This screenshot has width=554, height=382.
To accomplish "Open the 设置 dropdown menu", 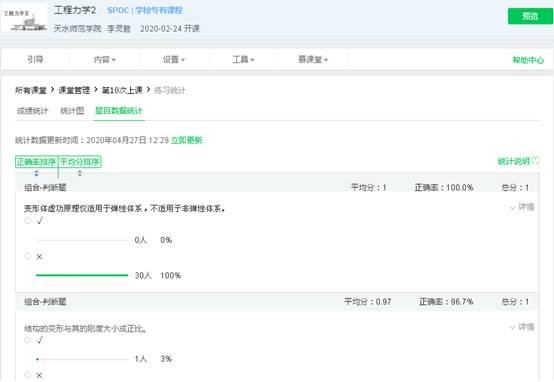I will click(x=174, y=59).
